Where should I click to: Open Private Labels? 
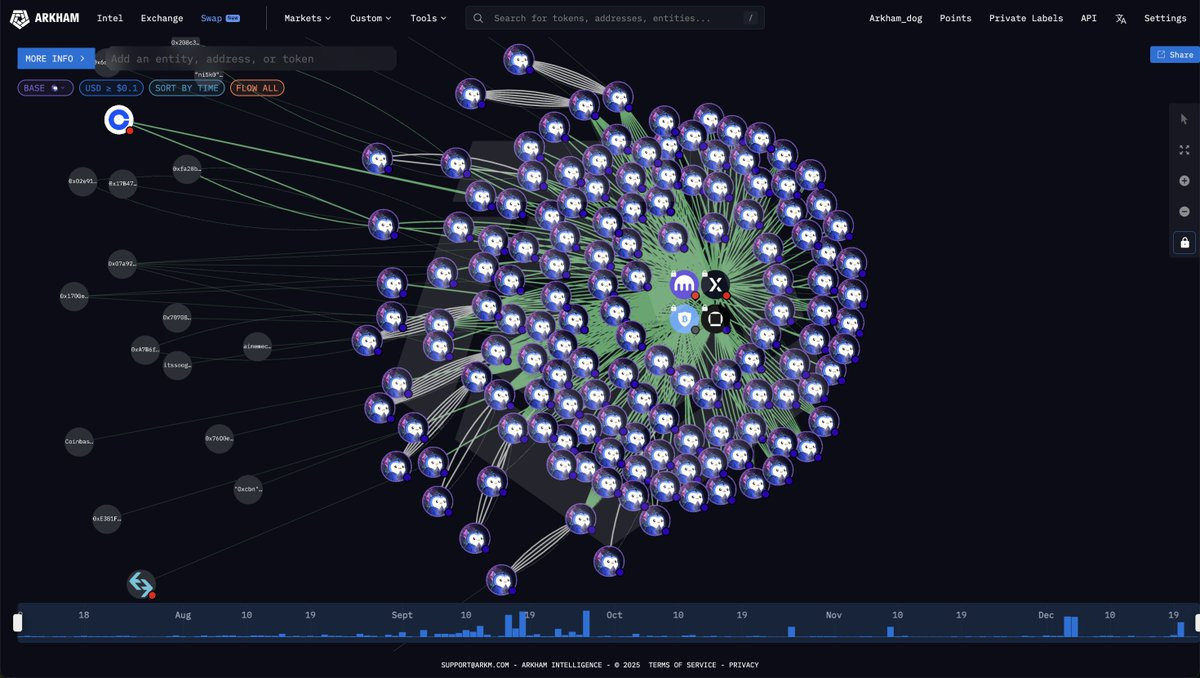click(x=1026, y=18)
